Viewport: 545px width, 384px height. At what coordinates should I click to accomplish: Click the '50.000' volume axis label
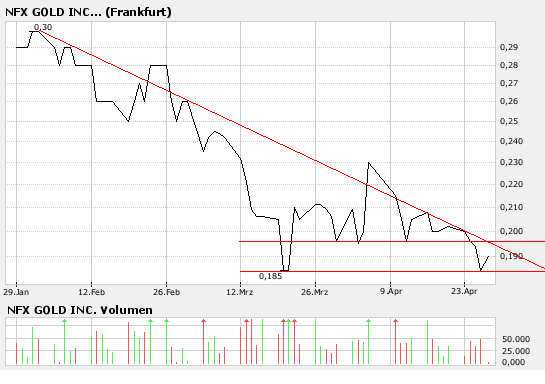point(516,339)
